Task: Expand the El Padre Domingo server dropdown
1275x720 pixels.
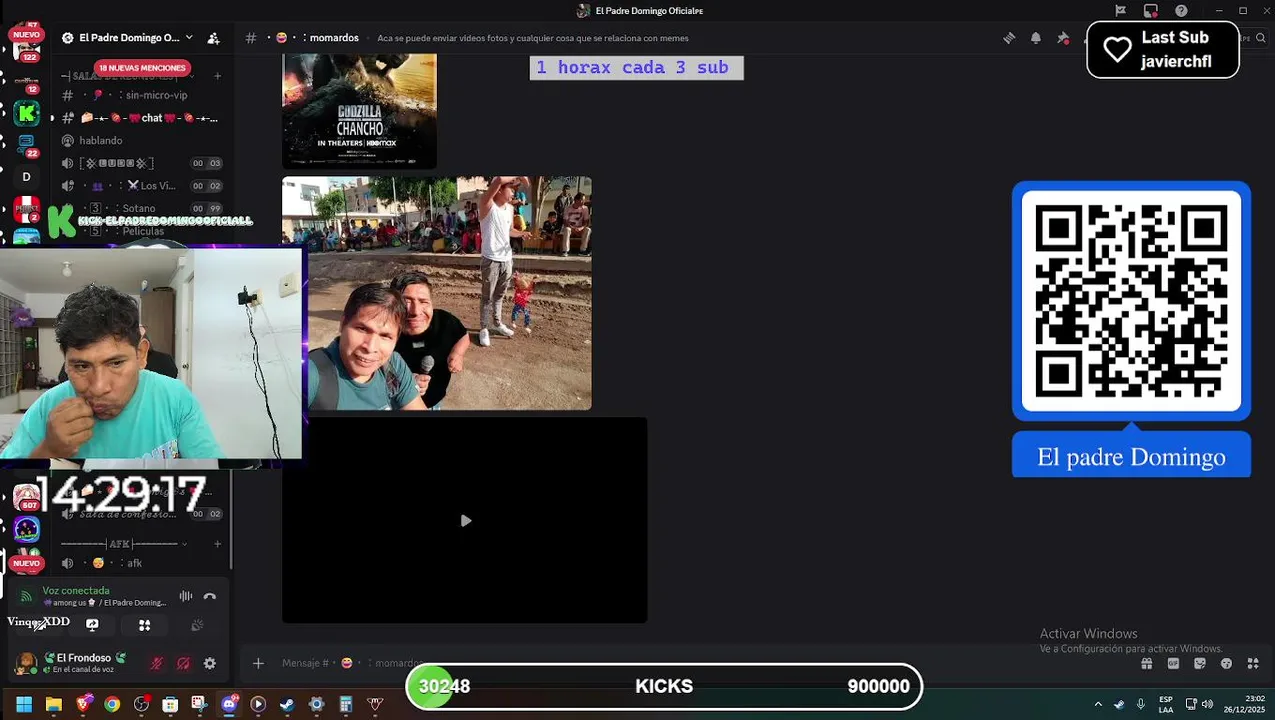Action: click(189, 38)
